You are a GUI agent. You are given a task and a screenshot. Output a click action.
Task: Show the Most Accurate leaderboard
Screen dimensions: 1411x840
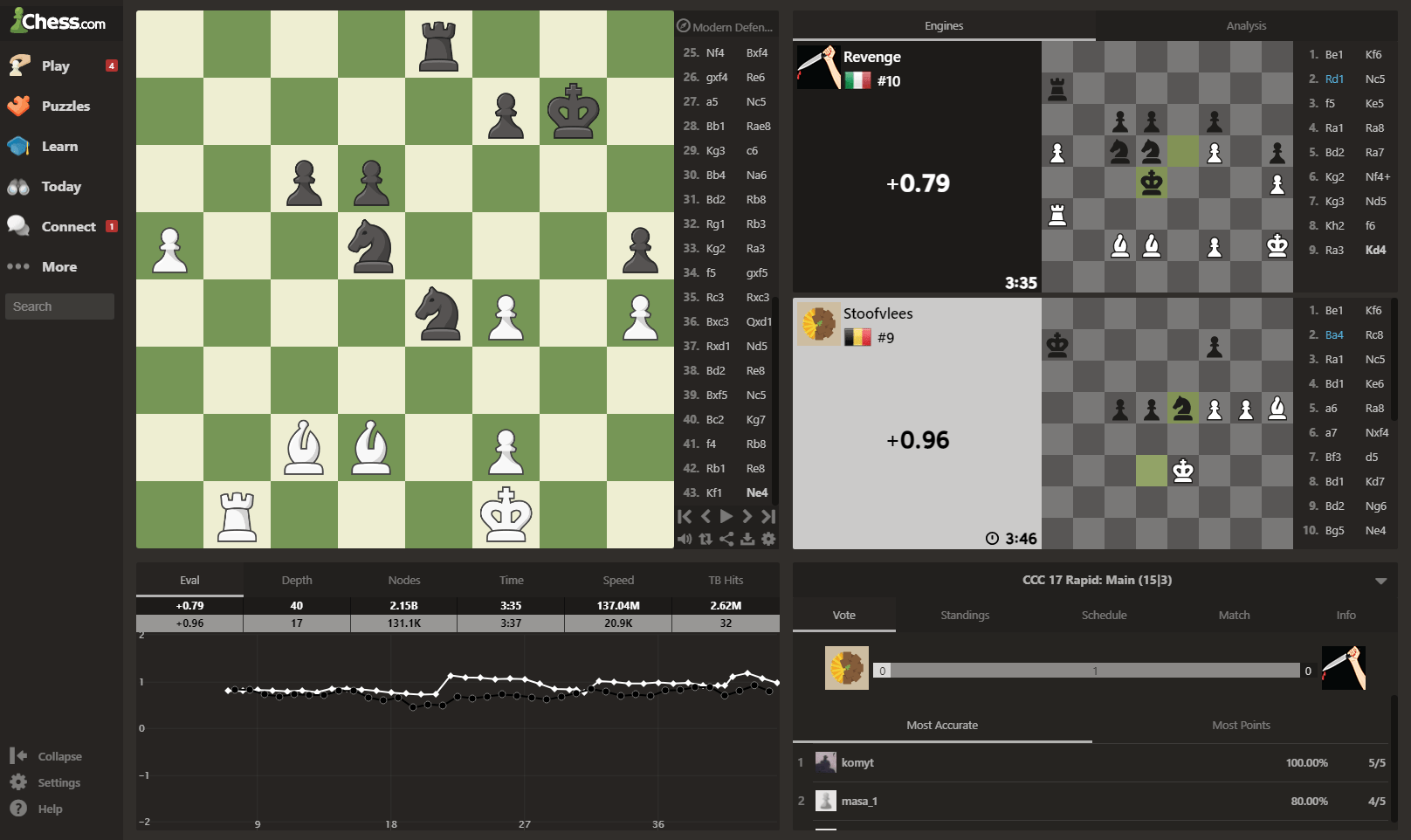tap(942, 725)
